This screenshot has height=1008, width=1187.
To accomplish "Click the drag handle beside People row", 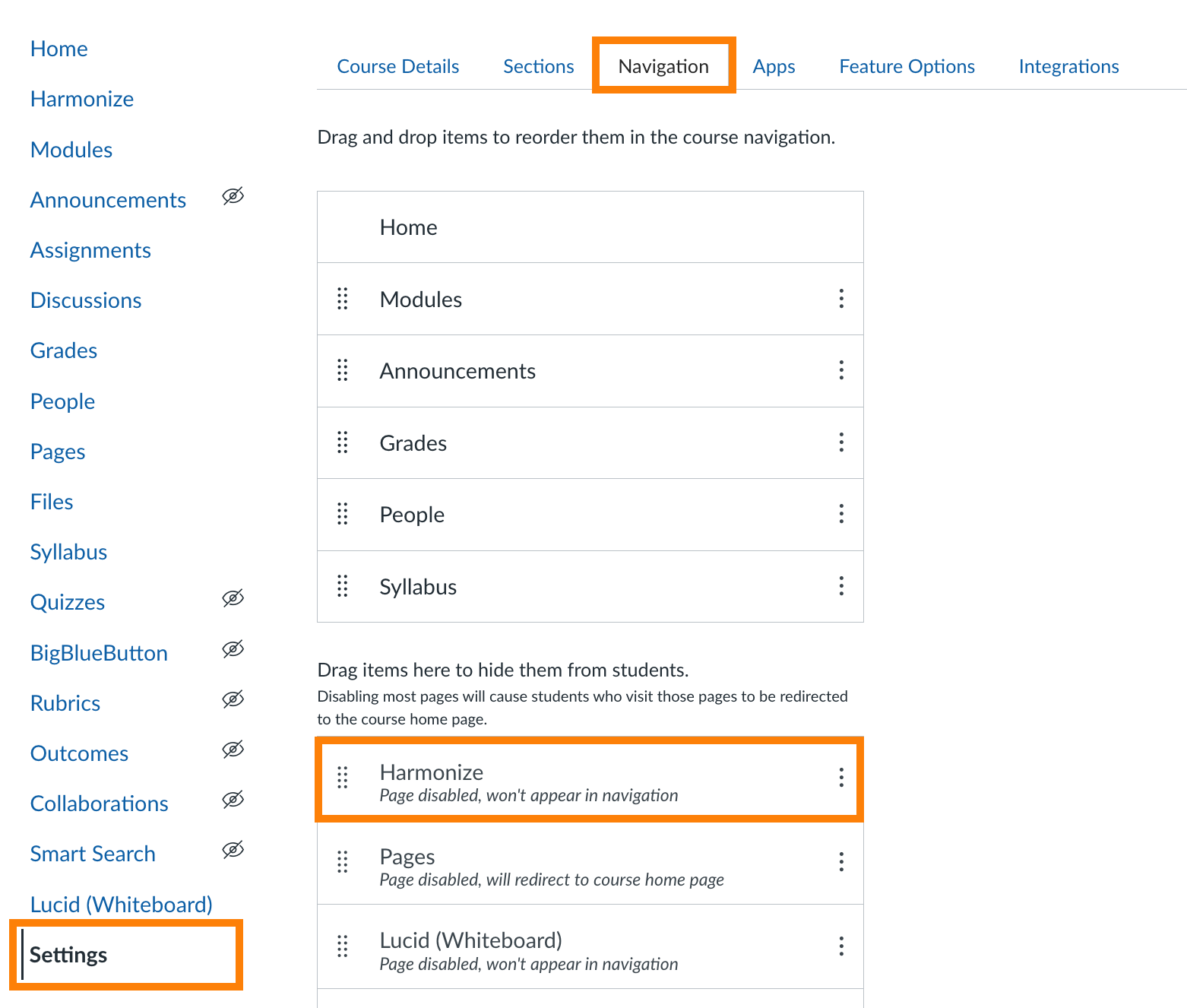I will [343, 514].
